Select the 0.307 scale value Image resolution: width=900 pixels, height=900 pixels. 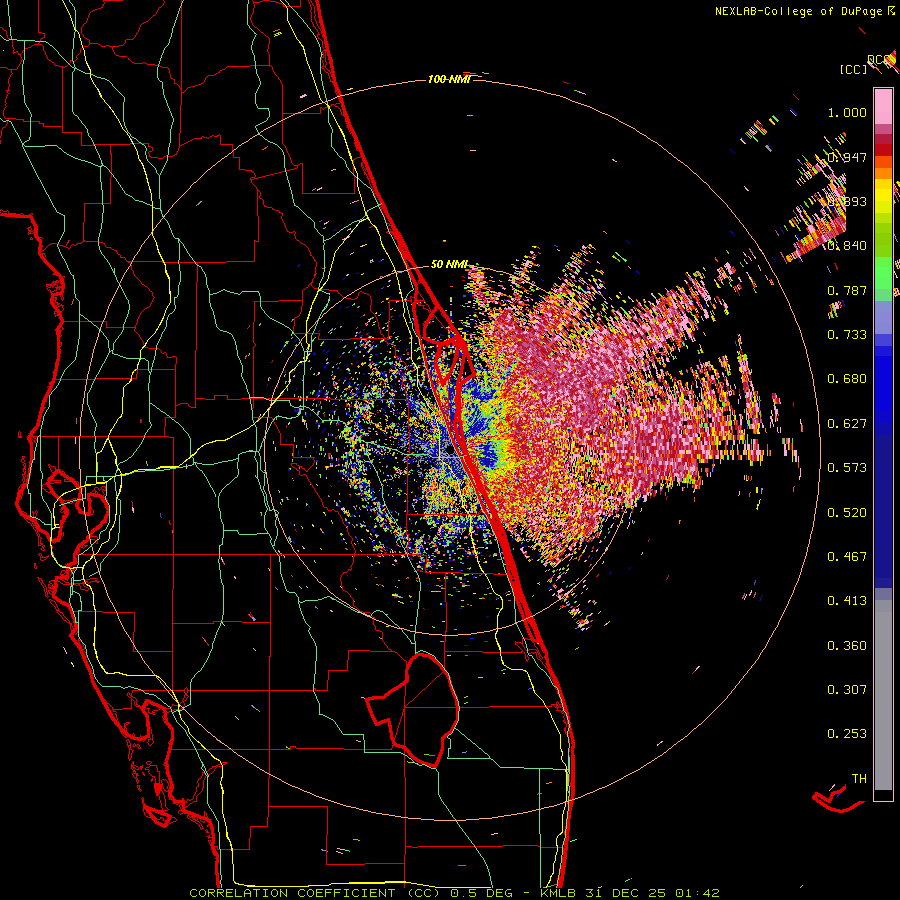coord(847,690)
